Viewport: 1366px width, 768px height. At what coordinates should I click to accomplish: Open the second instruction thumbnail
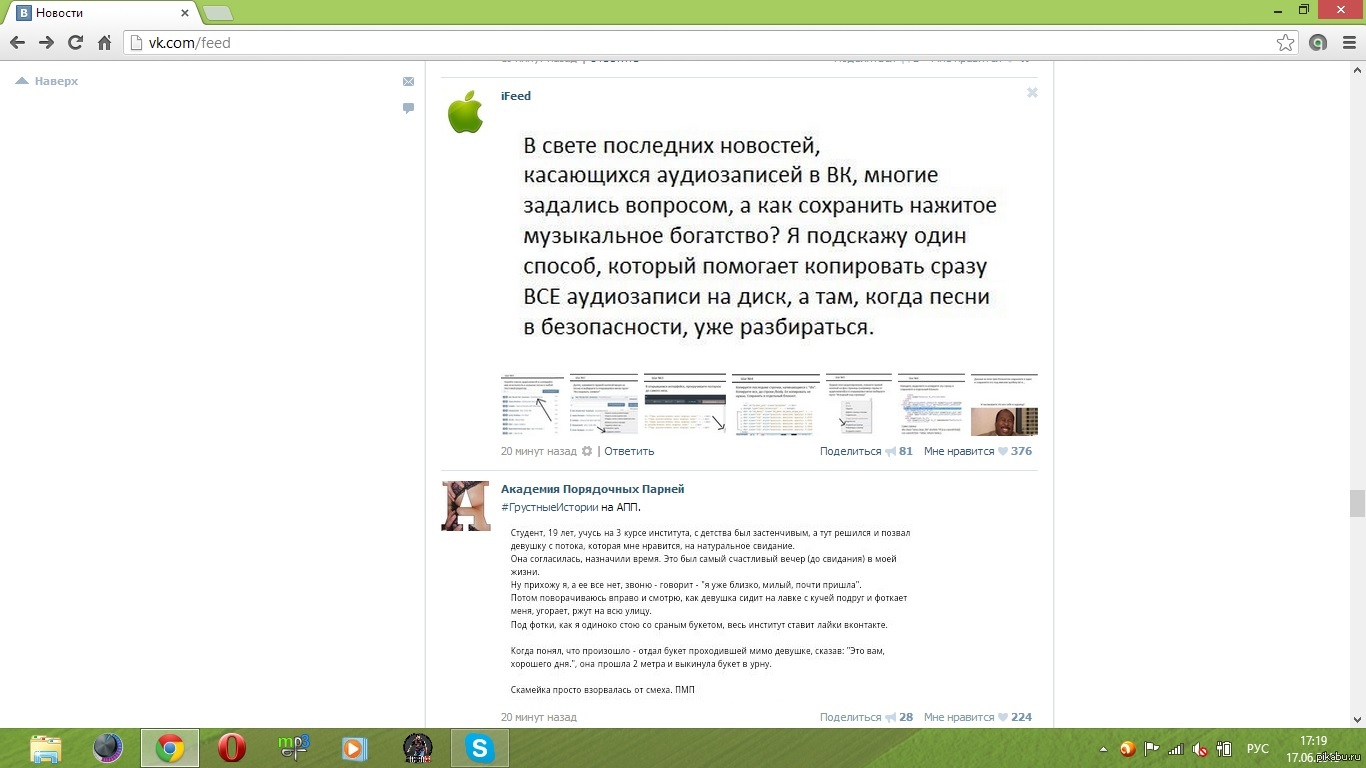click(x=604, y=405)
